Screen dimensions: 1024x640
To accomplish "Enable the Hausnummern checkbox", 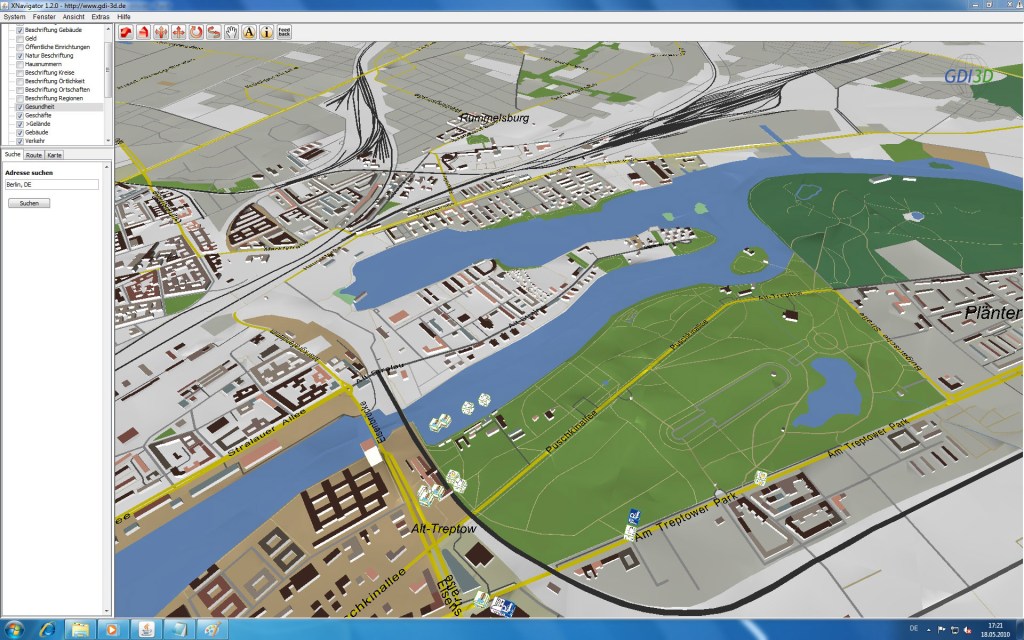I will tap(20, 64).
